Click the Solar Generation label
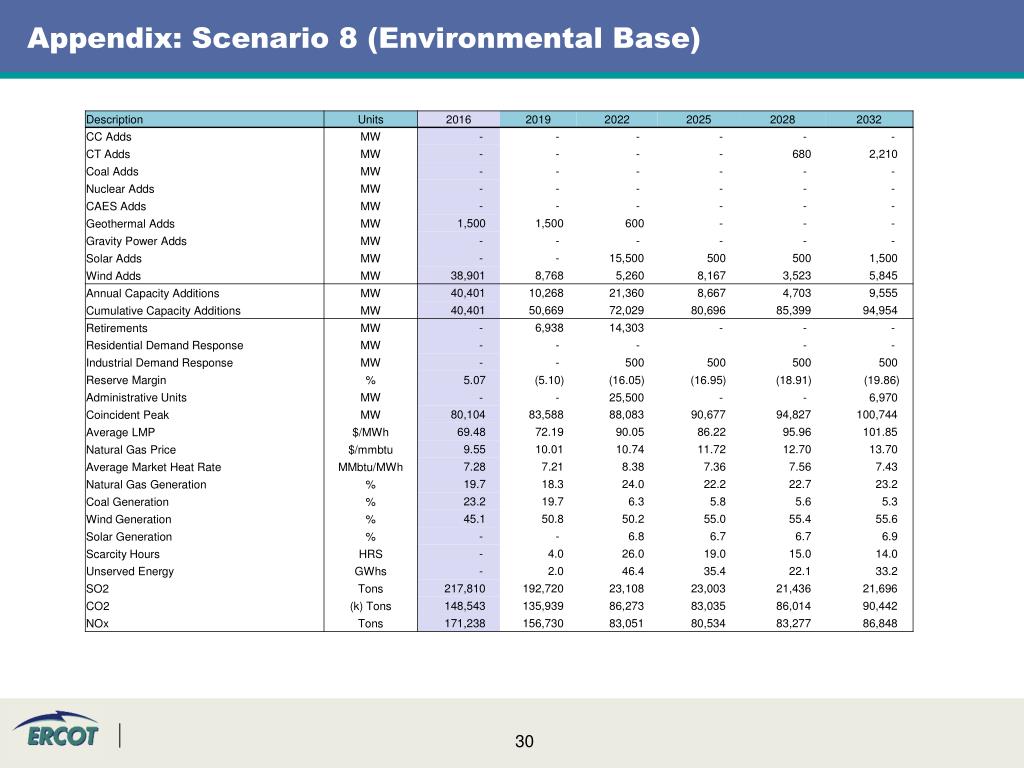 pyautogui.click(x=129, y=537)
